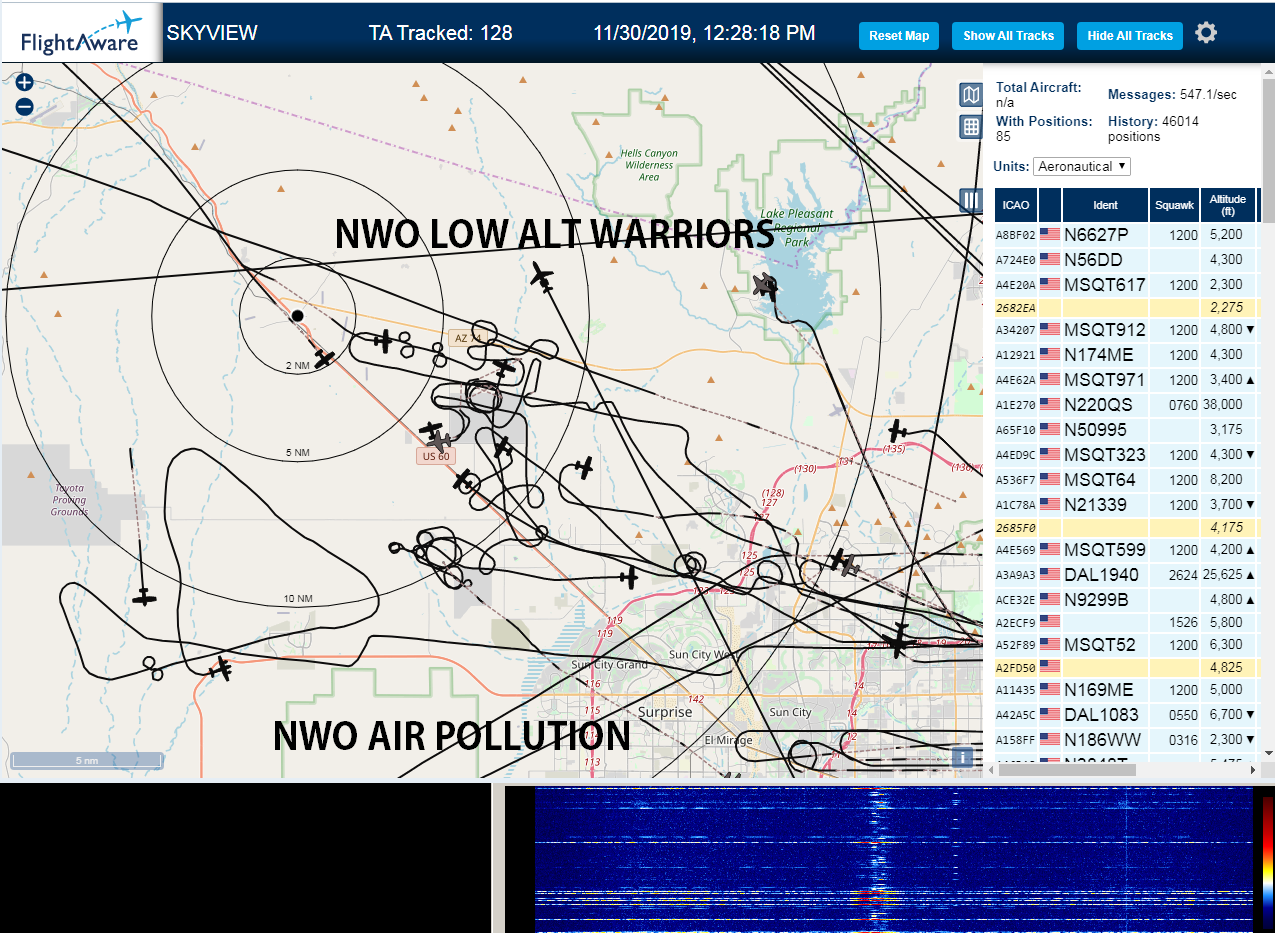Screen dimensions: 1275x933
Task: Select the highlighted 2682EA row
Action: [x=1126, y=307]
